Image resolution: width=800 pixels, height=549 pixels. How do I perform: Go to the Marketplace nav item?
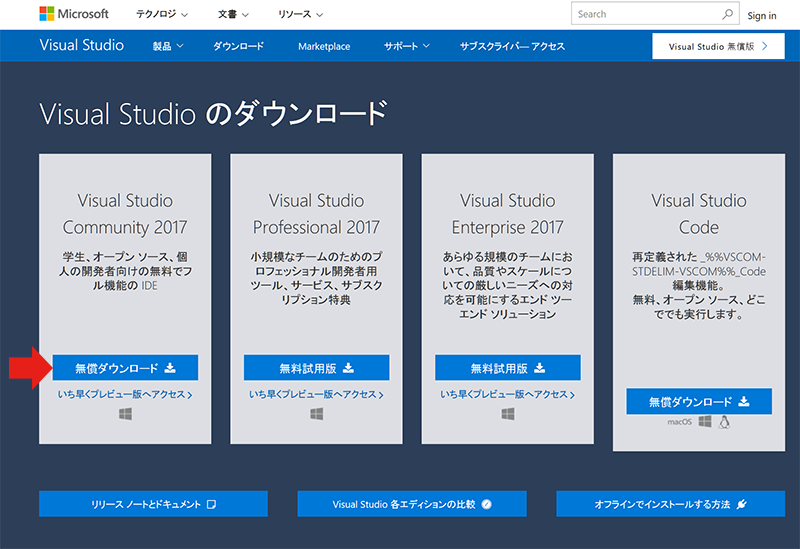click(x=324, y=46)
